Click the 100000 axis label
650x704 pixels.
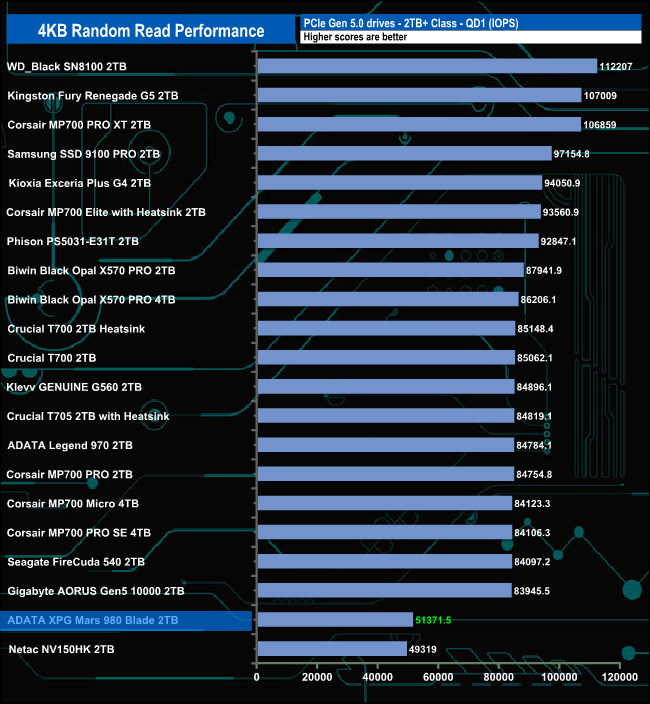559,677
